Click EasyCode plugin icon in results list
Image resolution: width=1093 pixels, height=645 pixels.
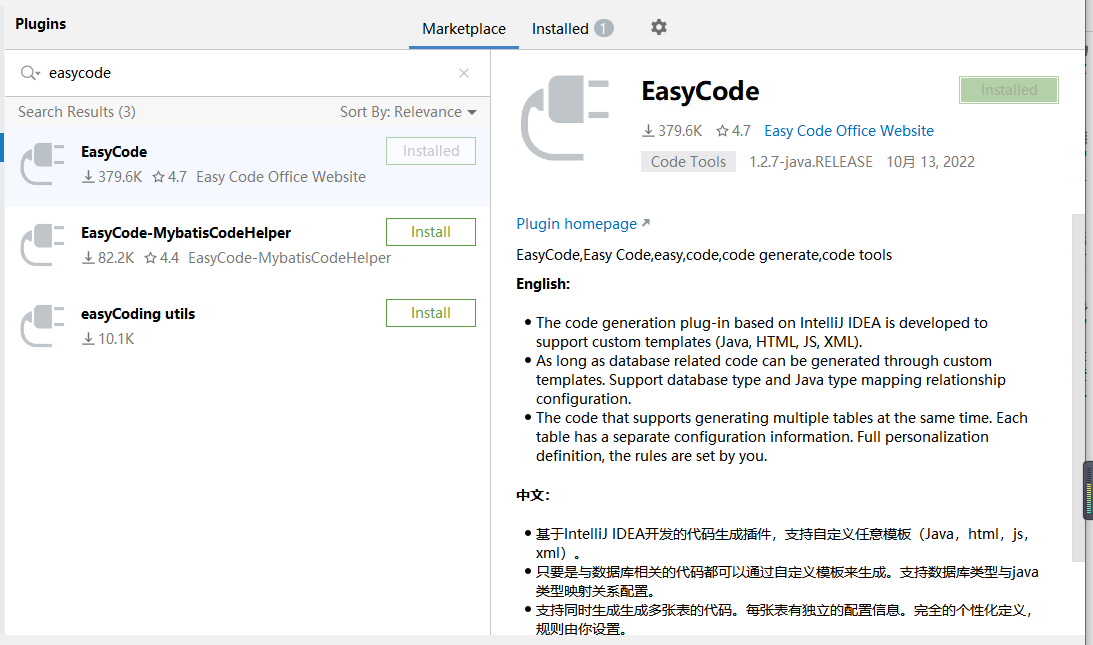point(43,164)
